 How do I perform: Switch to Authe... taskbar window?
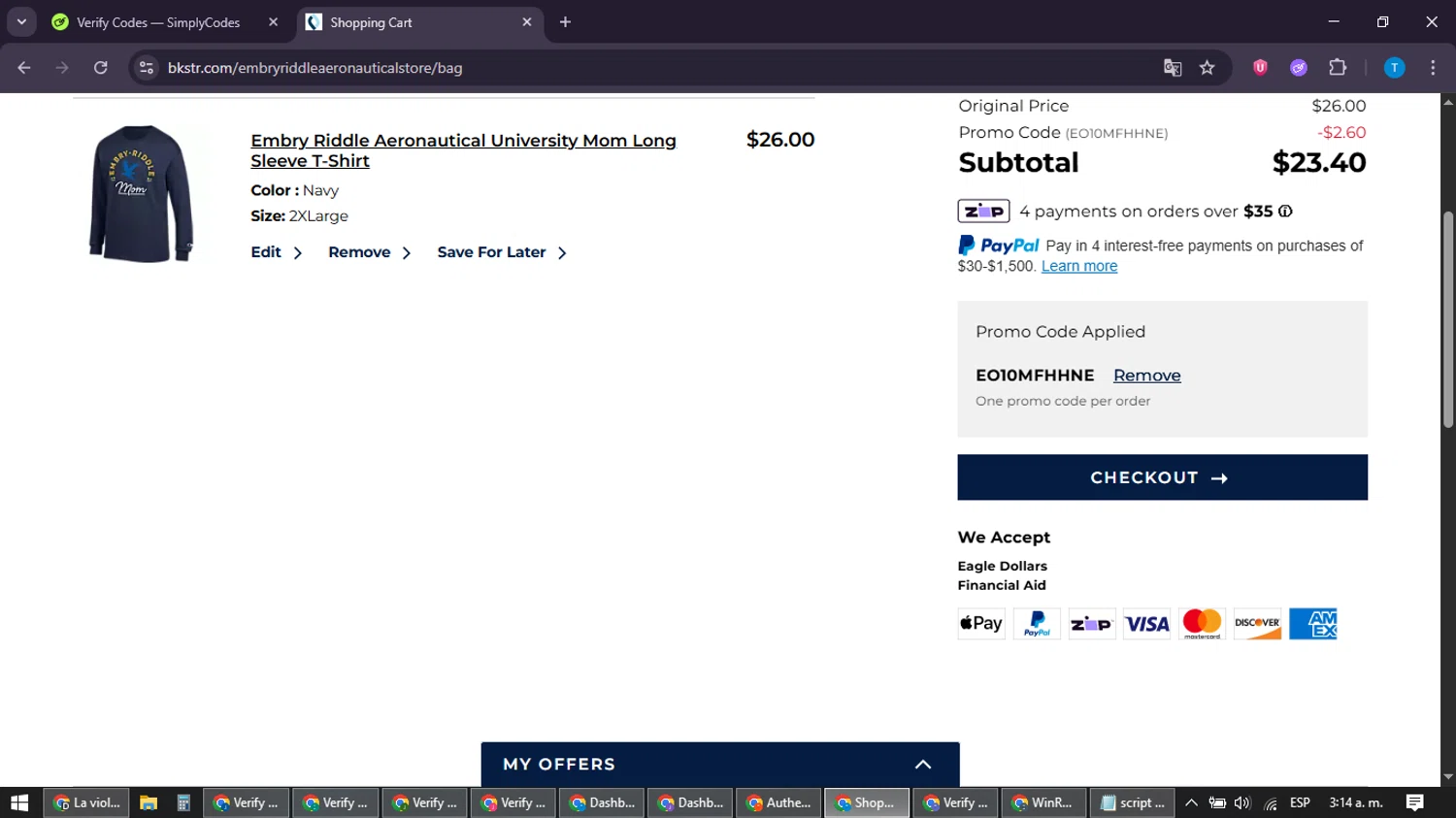(778, 802)
